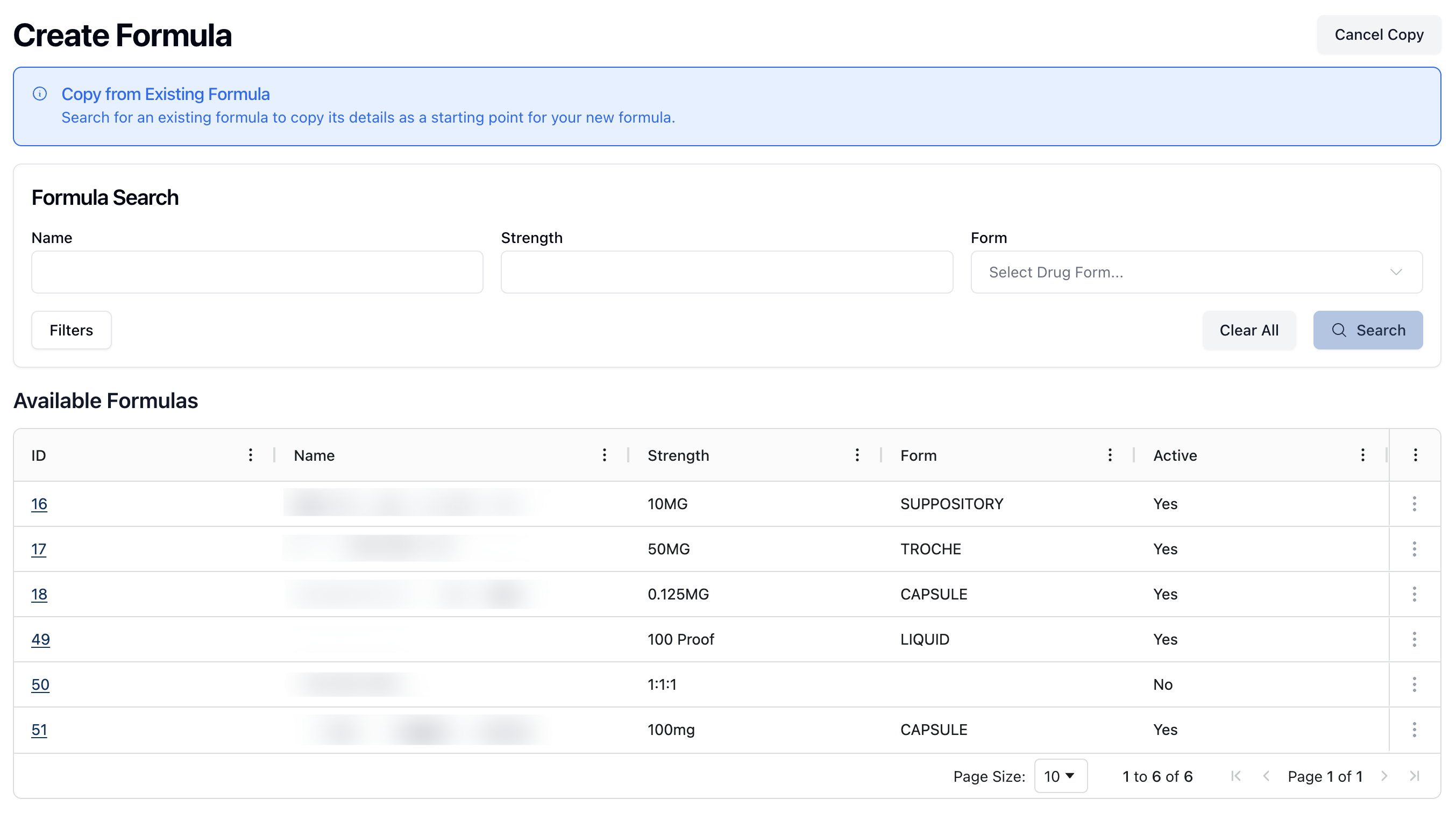Click the Search button
Image resolution: width=1456 pixels, height=814 pixels.
(x=1367, y=330)
